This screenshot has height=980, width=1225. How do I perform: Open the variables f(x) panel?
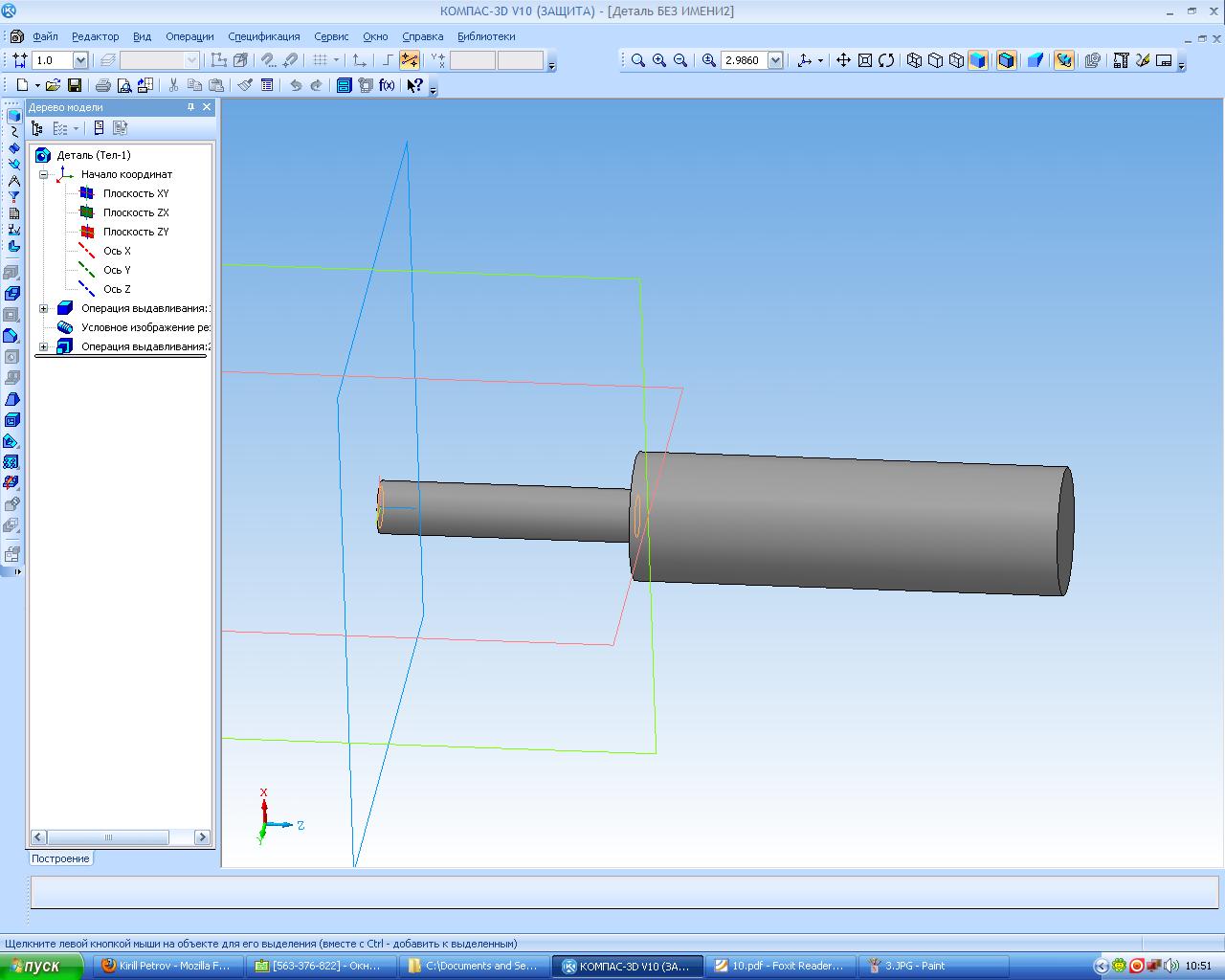point(387,85)
